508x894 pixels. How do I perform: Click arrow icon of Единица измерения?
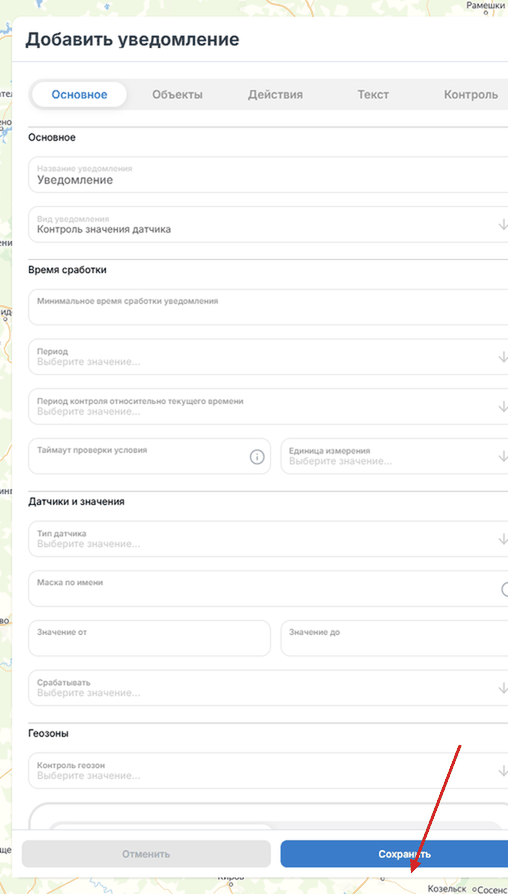502,456
